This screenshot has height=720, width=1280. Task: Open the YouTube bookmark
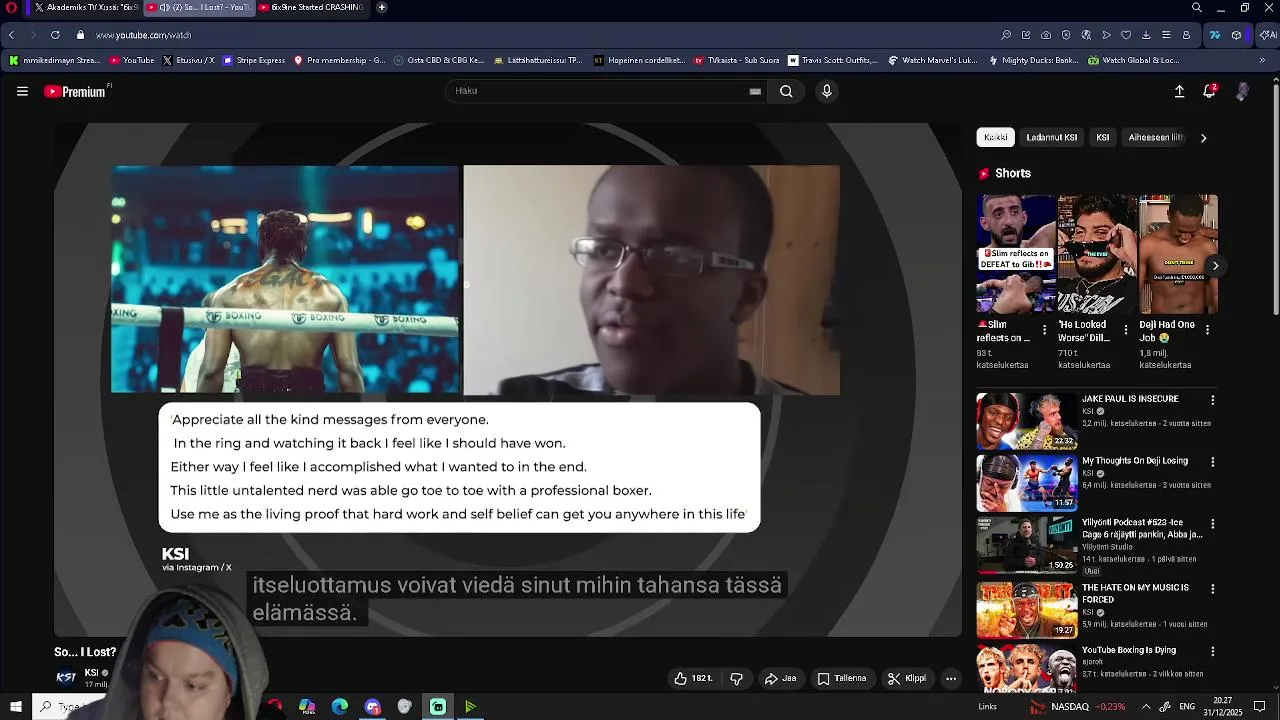tap(132, 60)
